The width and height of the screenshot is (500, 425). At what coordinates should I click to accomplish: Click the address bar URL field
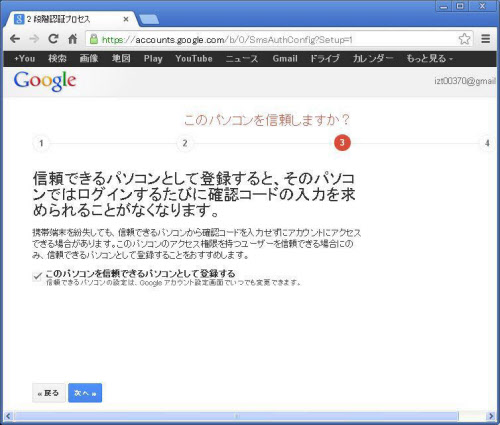[278, 39]
